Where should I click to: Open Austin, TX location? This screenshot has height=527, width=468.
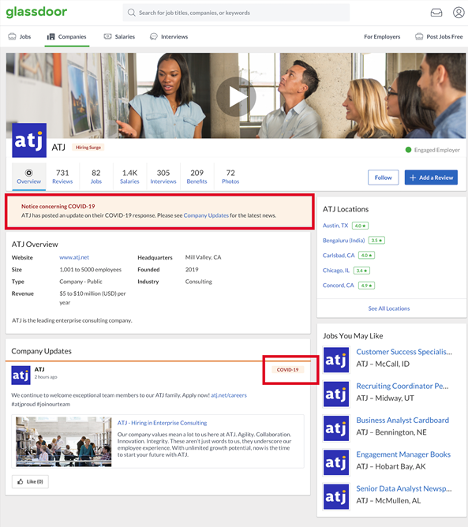click(335, 226)
